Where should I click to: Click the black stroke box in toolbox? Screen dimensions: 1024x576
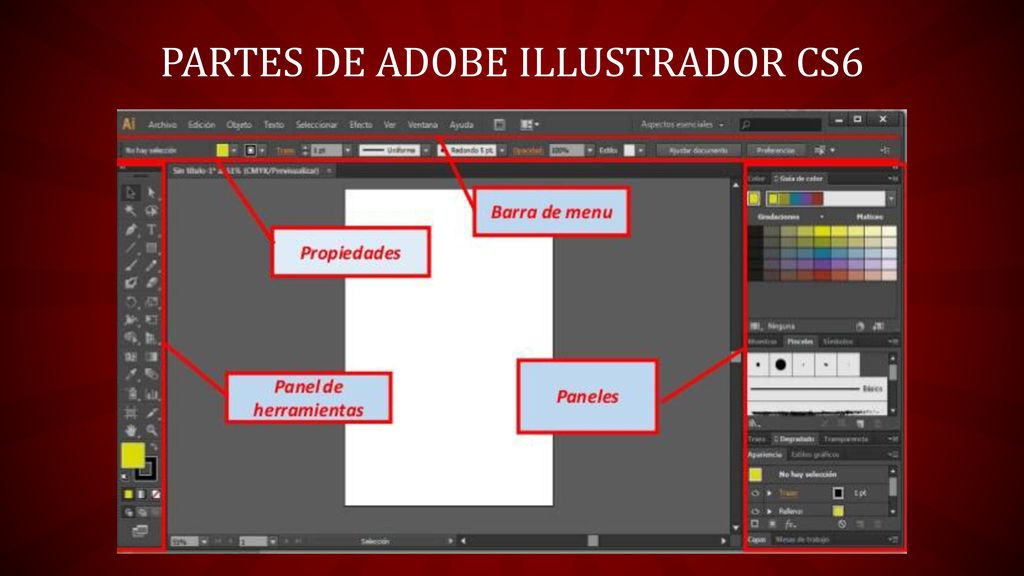tap(147, 468)
